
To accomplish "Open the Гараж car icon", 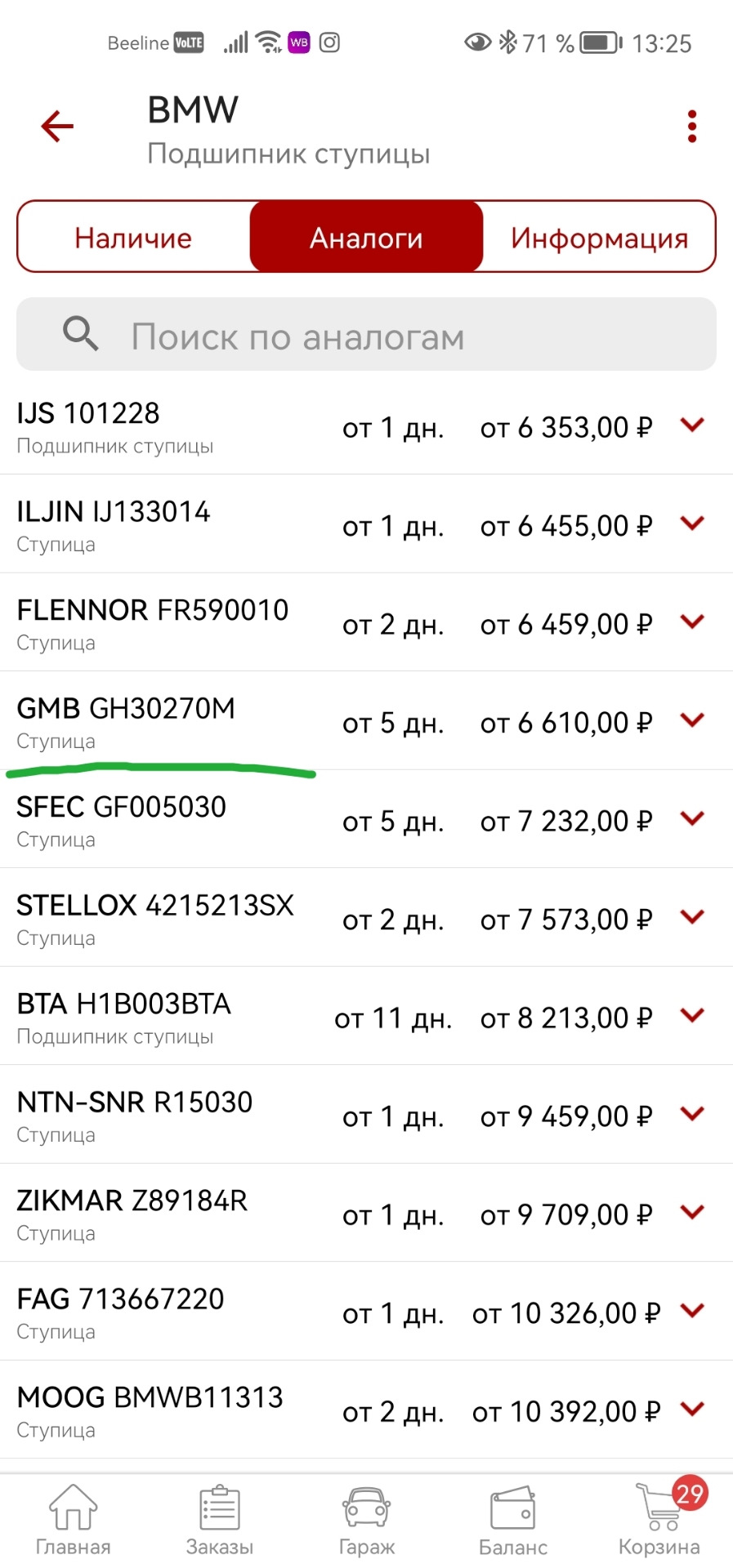I will click(x=367, y=1508).
